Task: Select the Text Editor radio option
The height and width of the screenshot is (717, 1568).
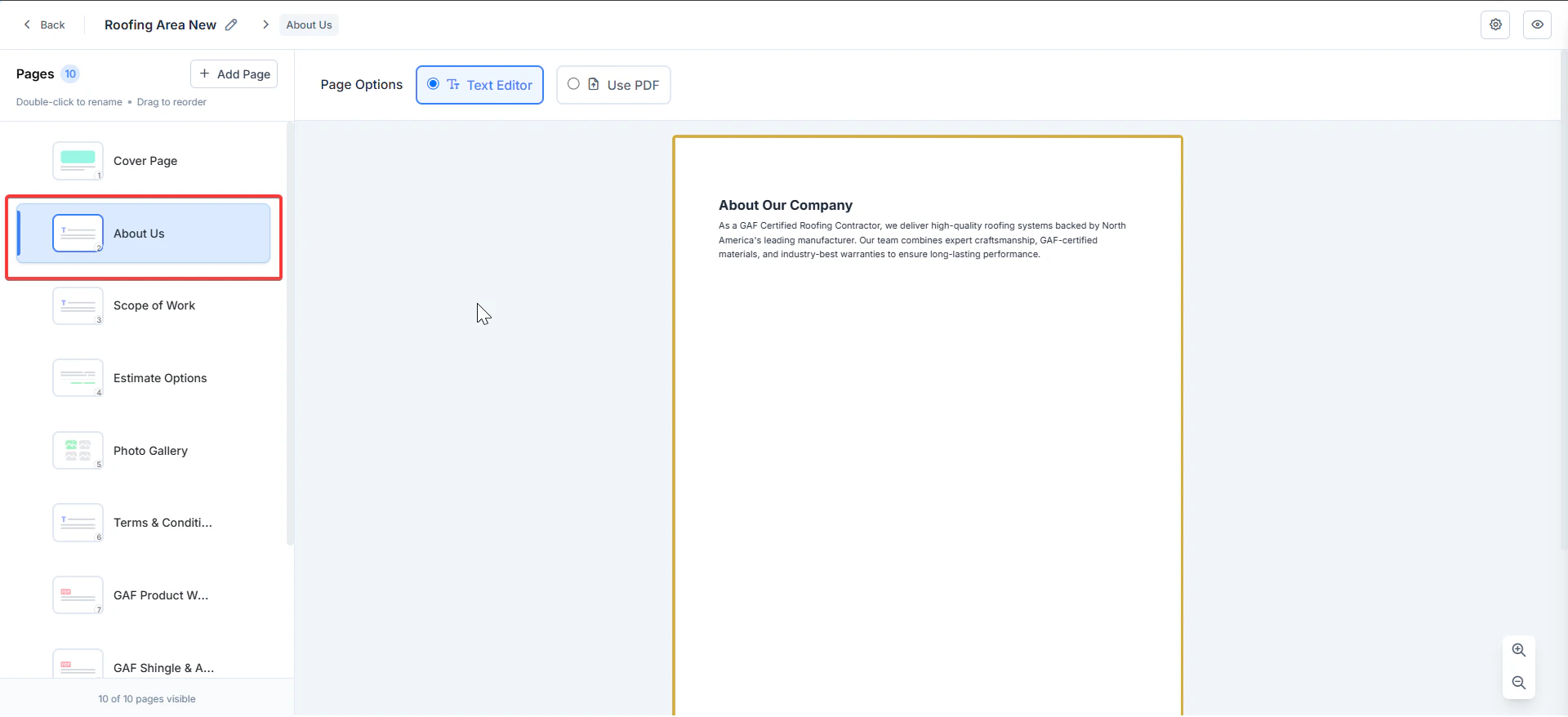Action: point(433,84)
